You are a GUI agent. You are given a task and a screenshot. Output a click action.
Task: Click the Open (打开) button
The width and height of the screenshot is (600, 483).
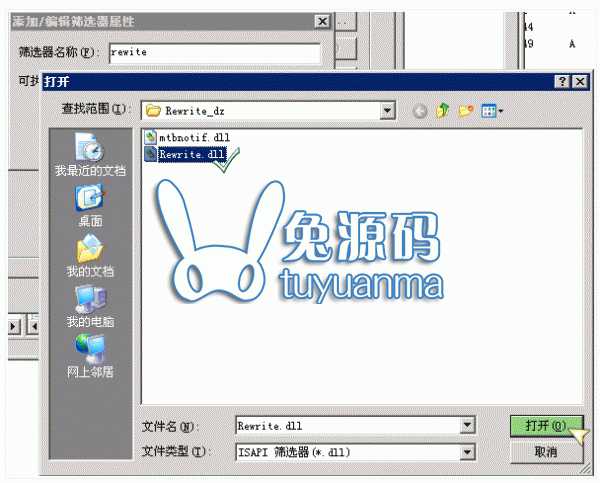[x=546, y=426]
